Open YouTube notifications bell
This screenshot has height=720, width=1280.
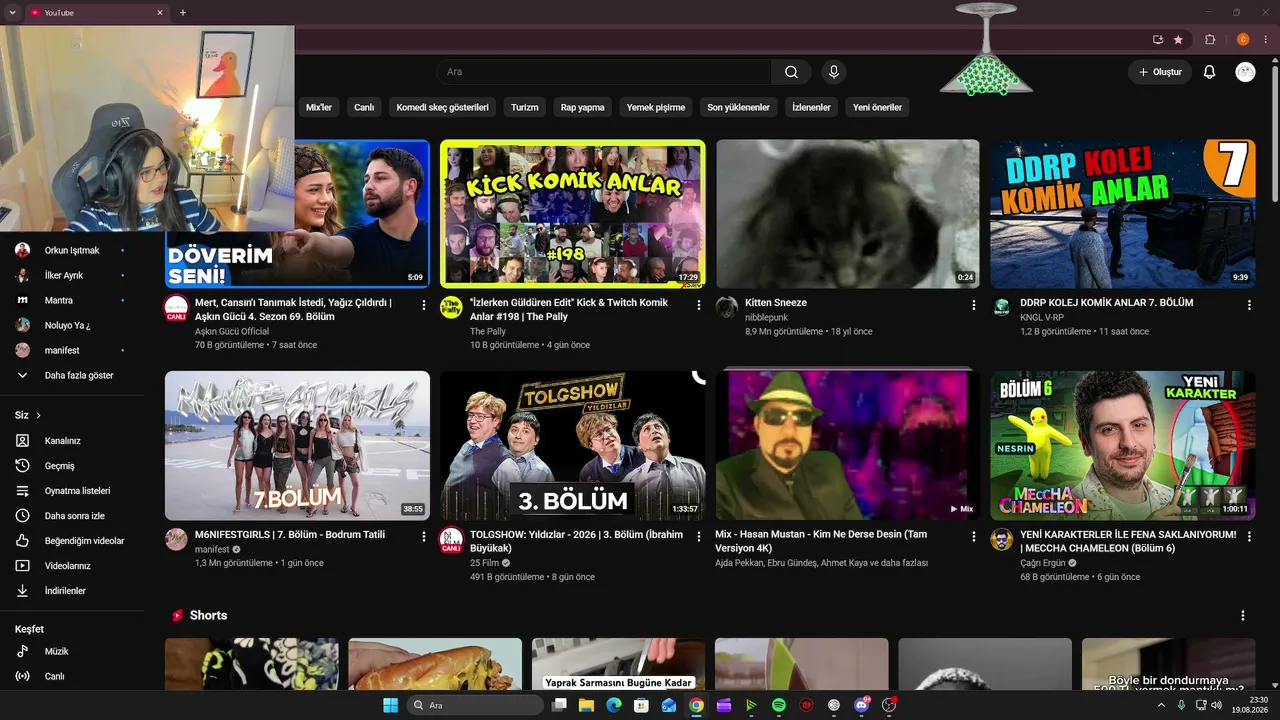(x=1209, y=72)
